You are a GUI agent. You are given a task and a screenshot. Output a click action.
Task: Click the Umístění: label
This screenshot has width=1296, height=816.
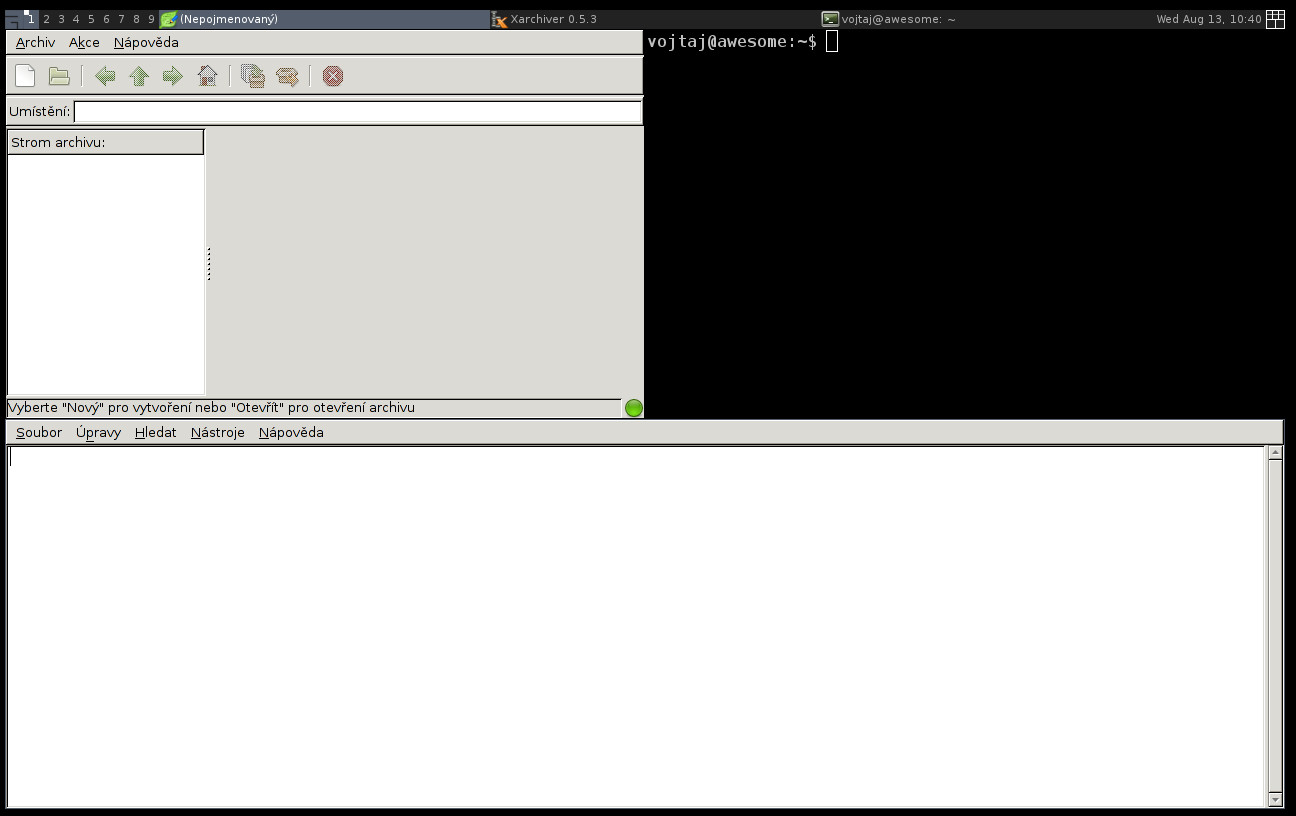(x=39, y=112)
